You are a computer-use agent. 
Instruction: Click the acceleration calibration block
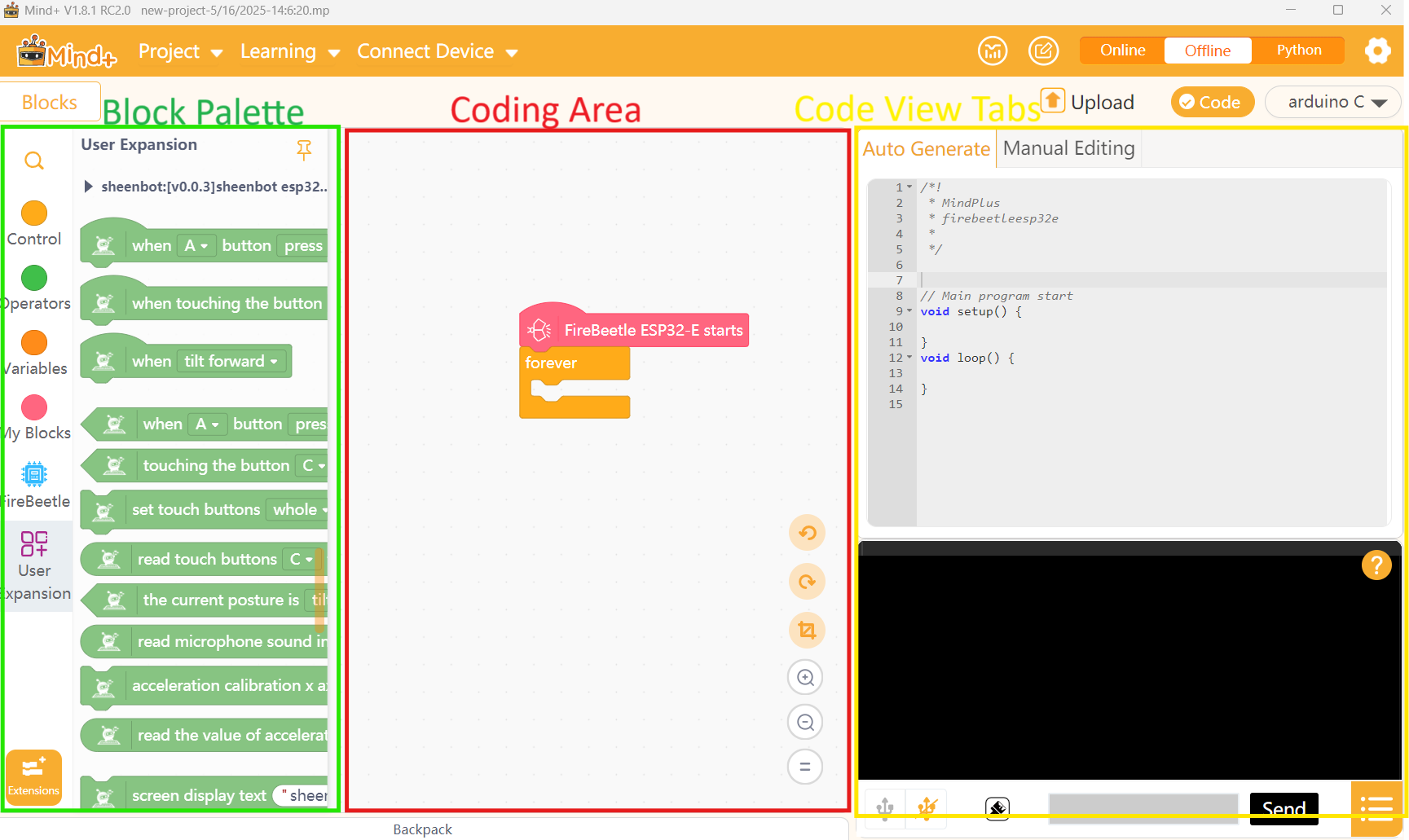(205, 685)
